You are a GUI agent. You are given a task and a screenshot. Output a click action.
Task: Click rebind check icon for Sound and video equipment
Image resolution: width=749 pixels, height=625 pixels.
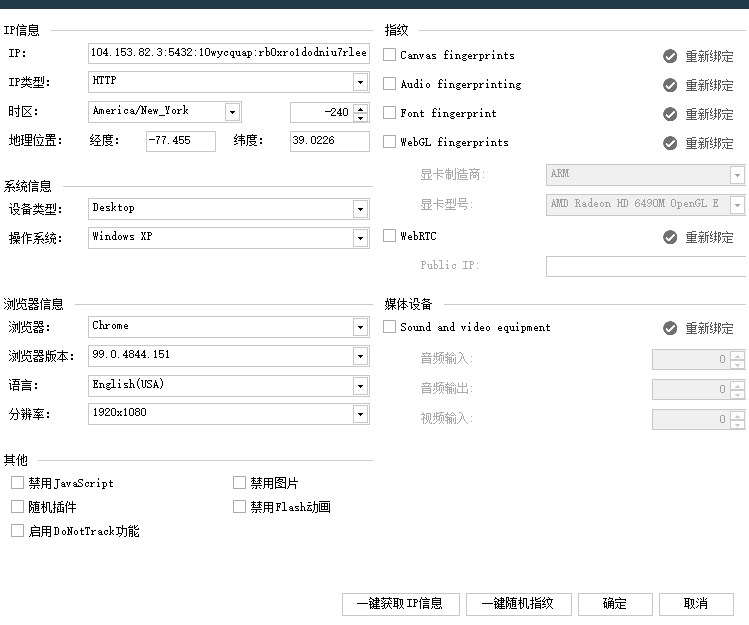[670, 328]
